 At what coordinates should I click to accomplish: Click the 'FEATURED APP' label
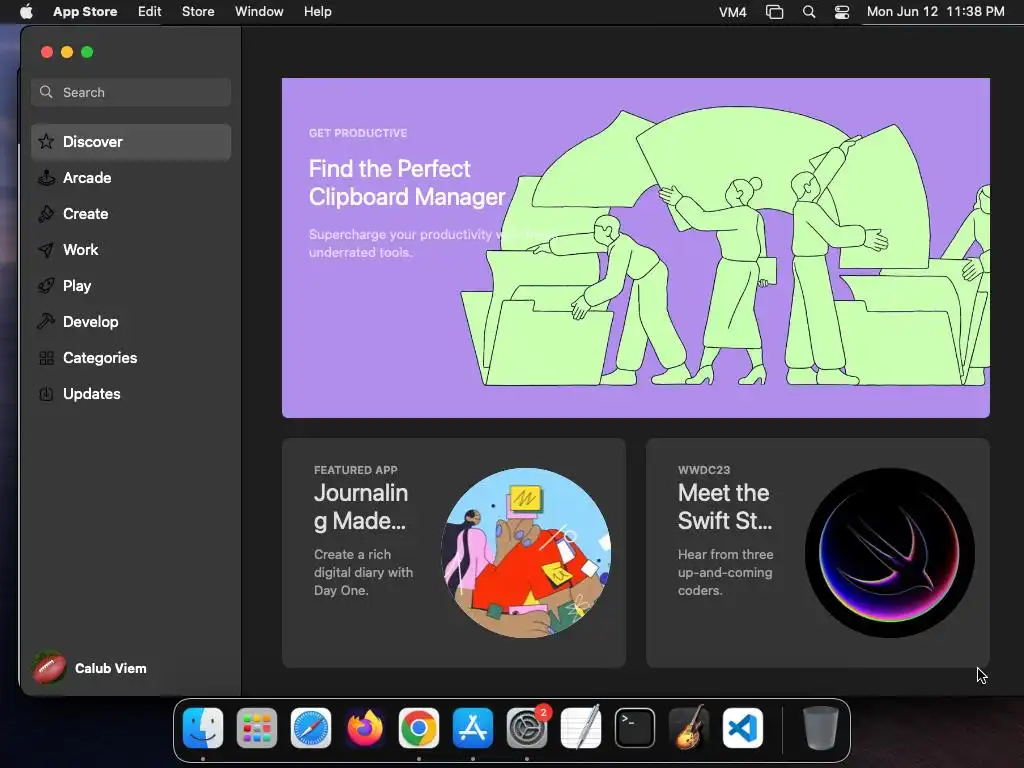pyautogui.click(x=355, y=470)
